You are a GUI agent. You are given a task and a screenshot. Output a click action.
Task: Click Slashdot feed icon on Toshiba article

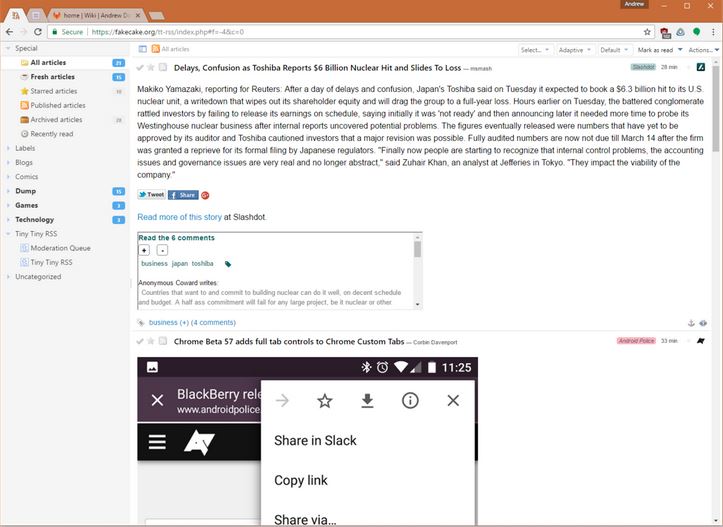click(700, 67)
